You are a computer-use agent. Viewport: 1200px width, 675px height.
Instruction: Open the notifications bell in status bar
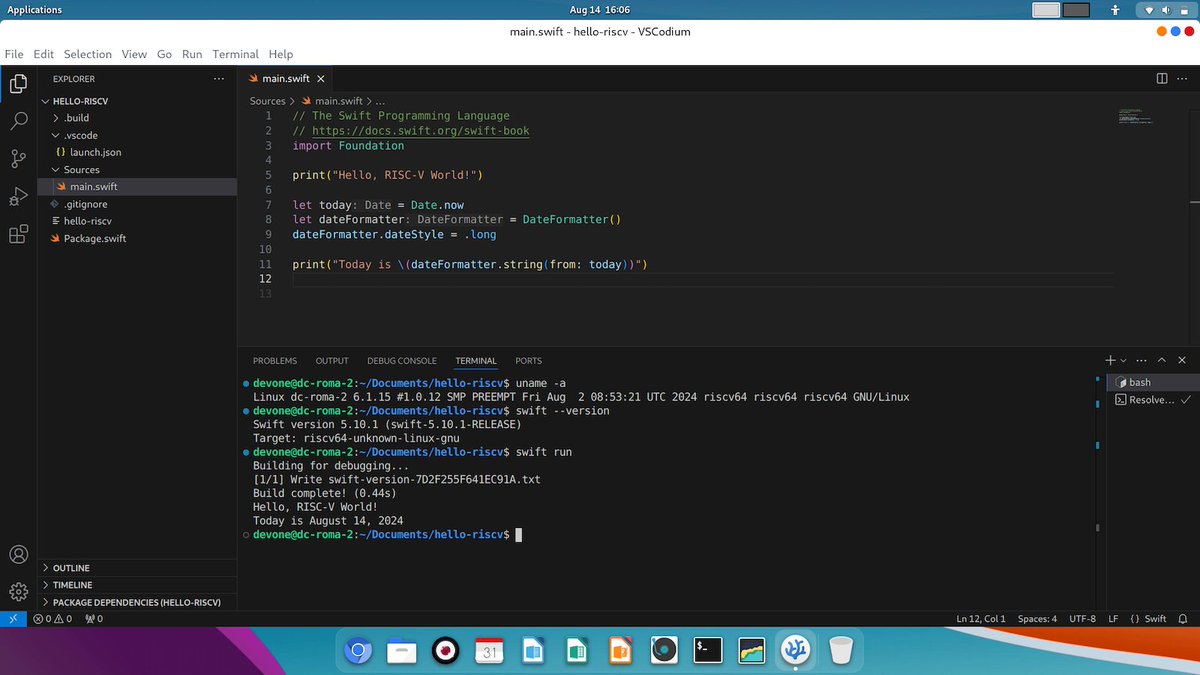pos(1183,619)
